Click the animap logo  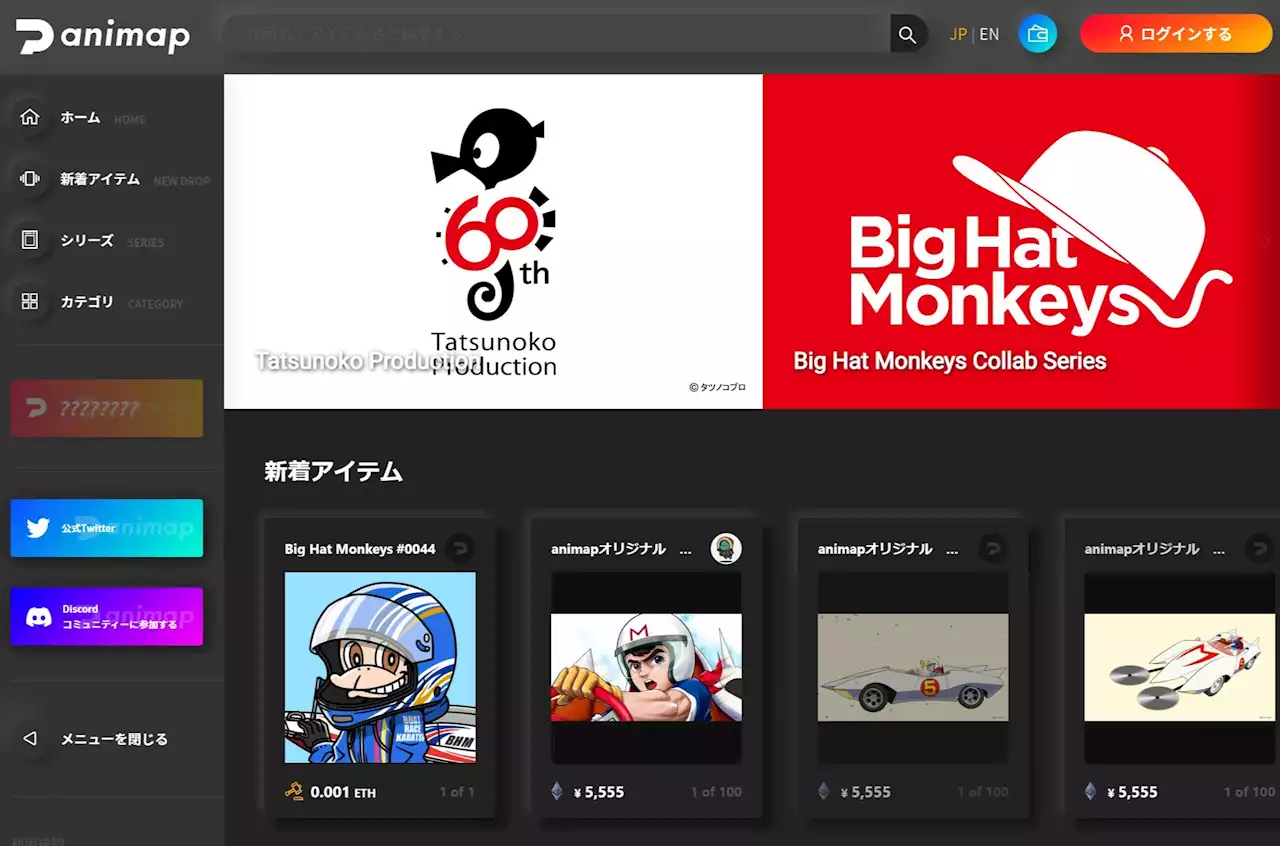pos(103,36)
